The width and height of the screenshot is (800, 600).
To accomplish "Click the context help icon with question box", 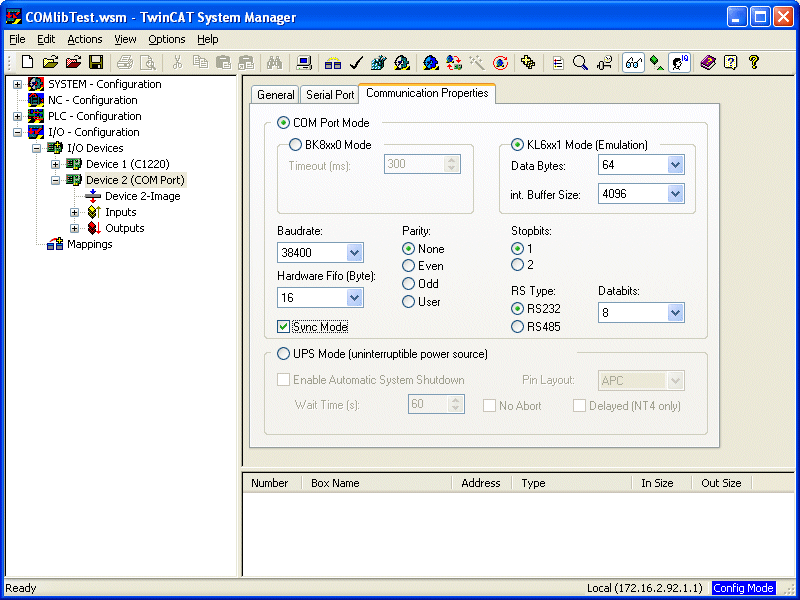I will pos(731,63).
